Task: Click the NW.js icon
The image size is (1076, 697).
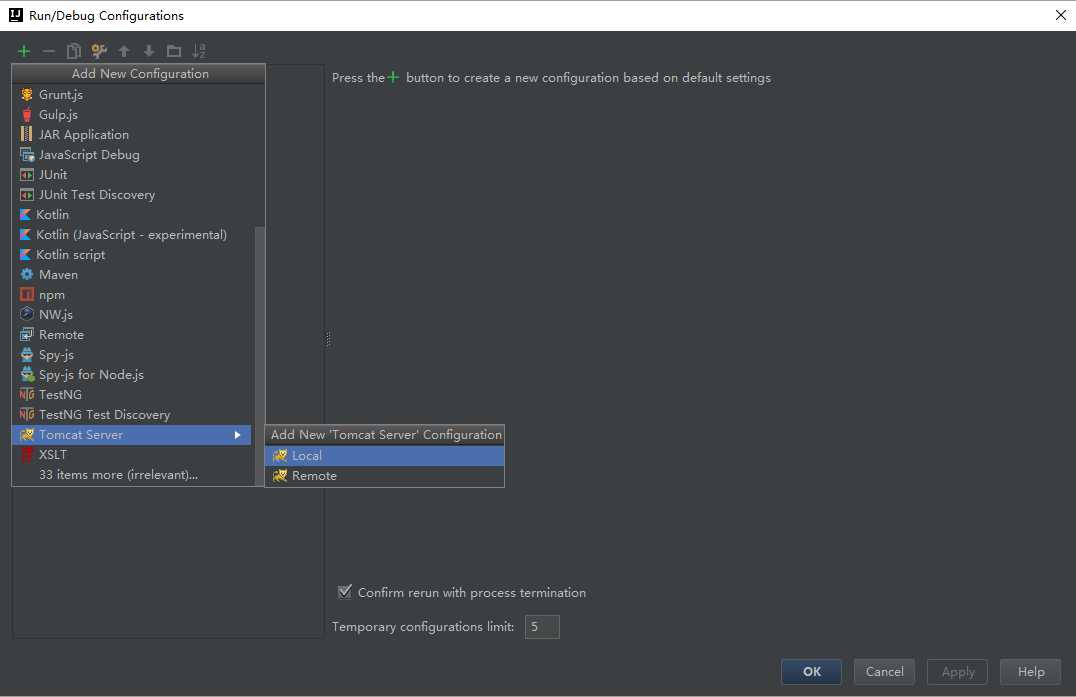Action: coord(27,314)
